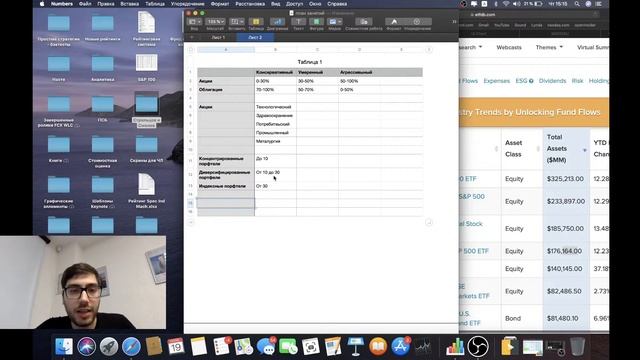Open the Expenses tab in the browser

496,81
